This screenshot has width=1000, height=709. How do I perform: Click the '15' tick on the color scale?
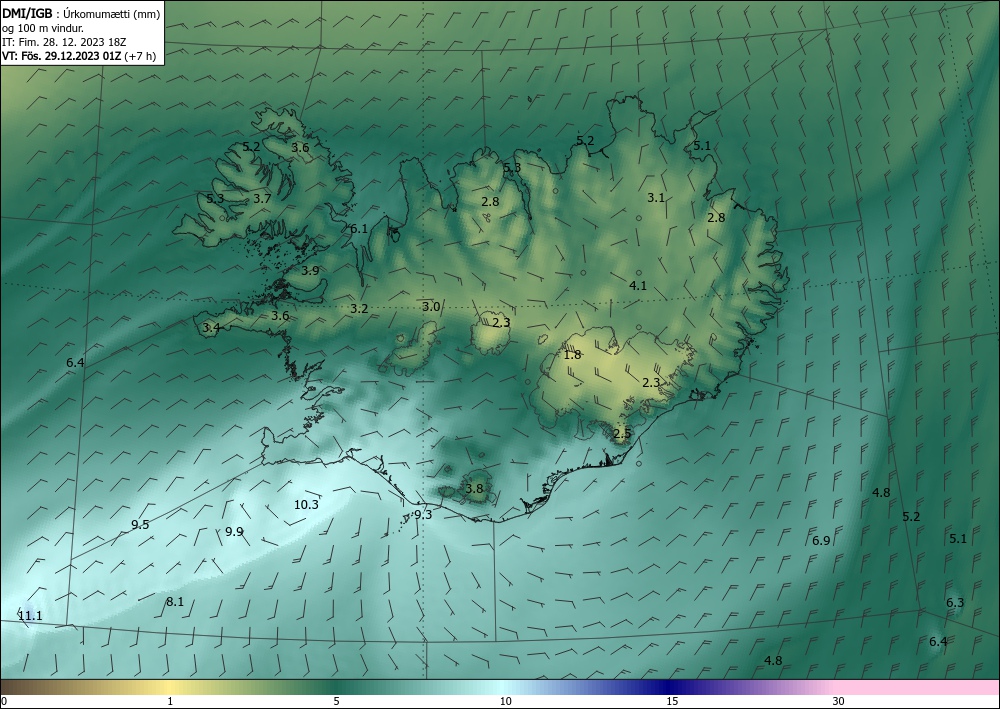point(672,701)
